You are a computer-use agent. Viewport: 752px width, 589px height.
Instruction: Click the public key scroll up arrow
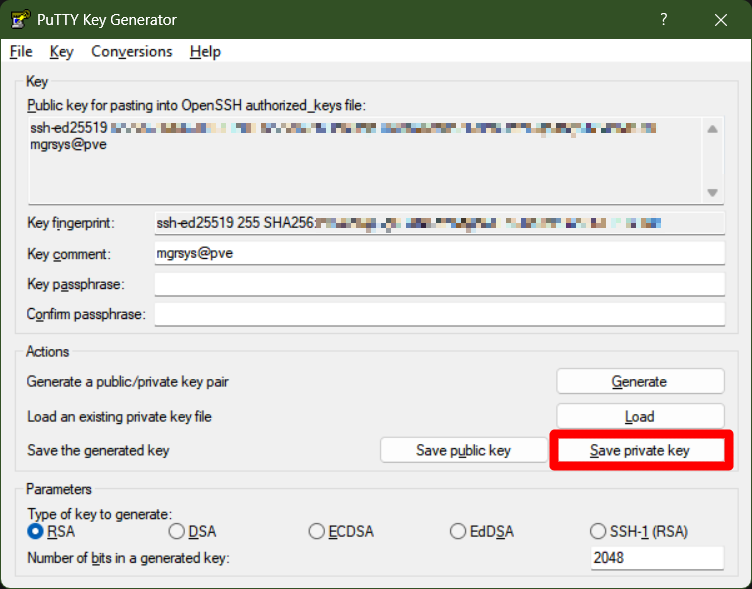(x=713, y=129)
